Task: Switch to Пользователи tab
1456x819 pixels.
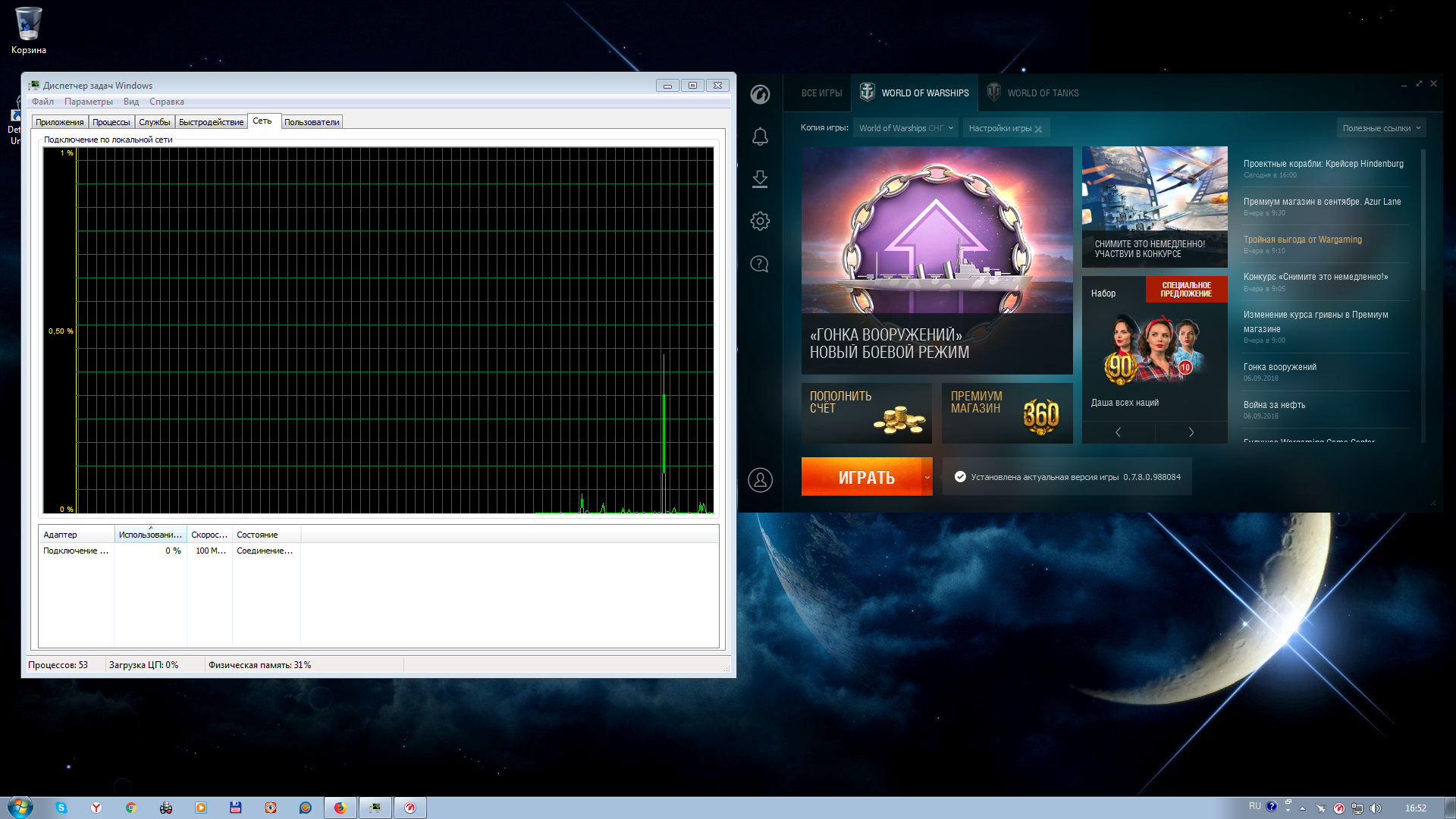Action: click(x=312, y=122)
